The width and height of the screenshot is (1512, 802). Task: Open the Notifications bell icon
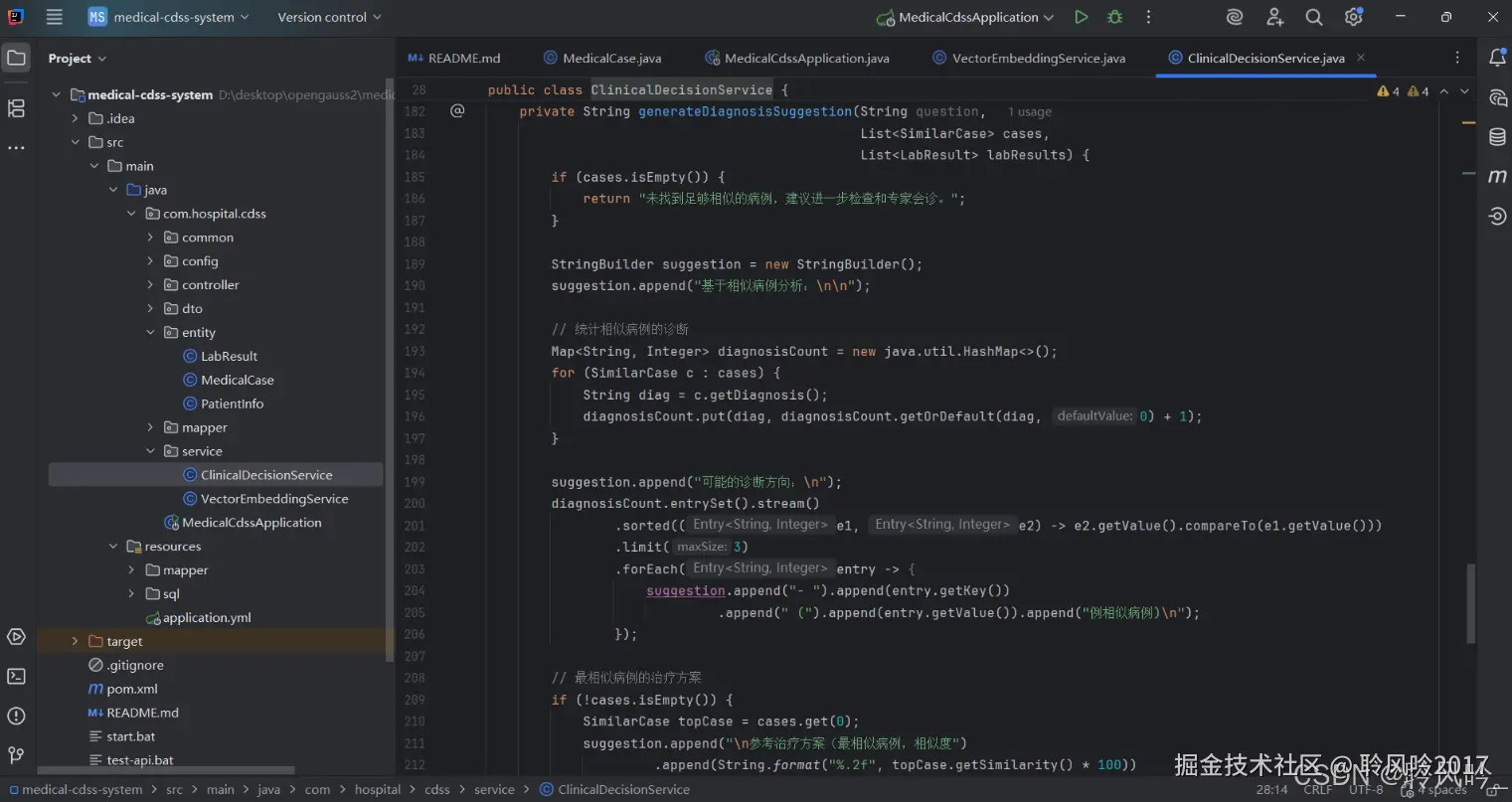[x=1497, y=58]
